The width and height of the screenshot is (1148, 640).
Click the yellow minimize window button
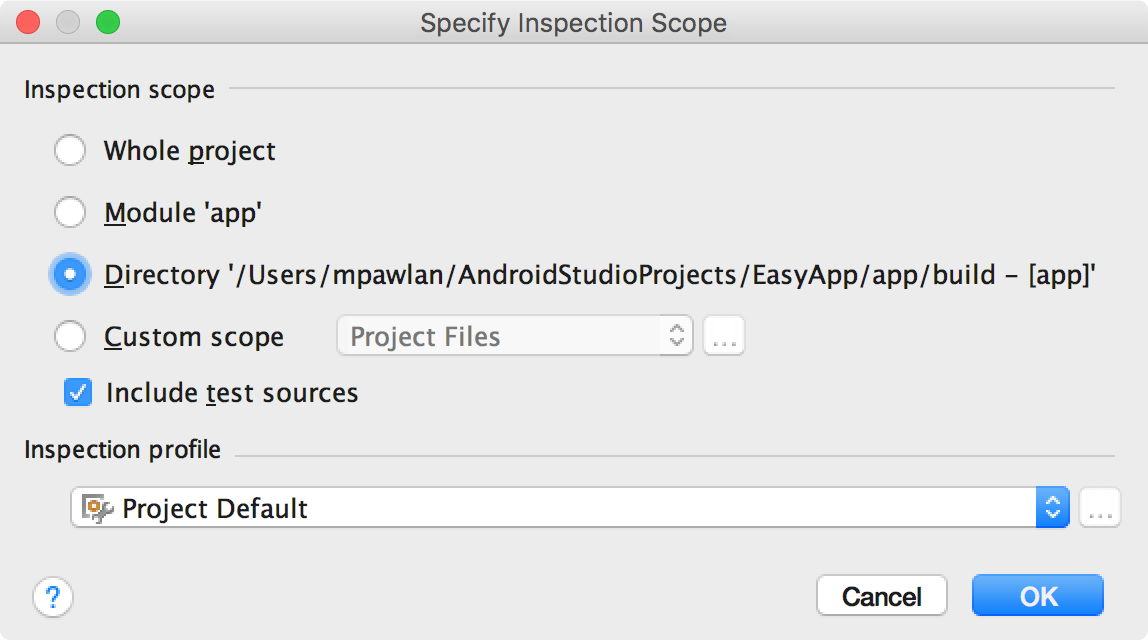click(x=68, y=22)
